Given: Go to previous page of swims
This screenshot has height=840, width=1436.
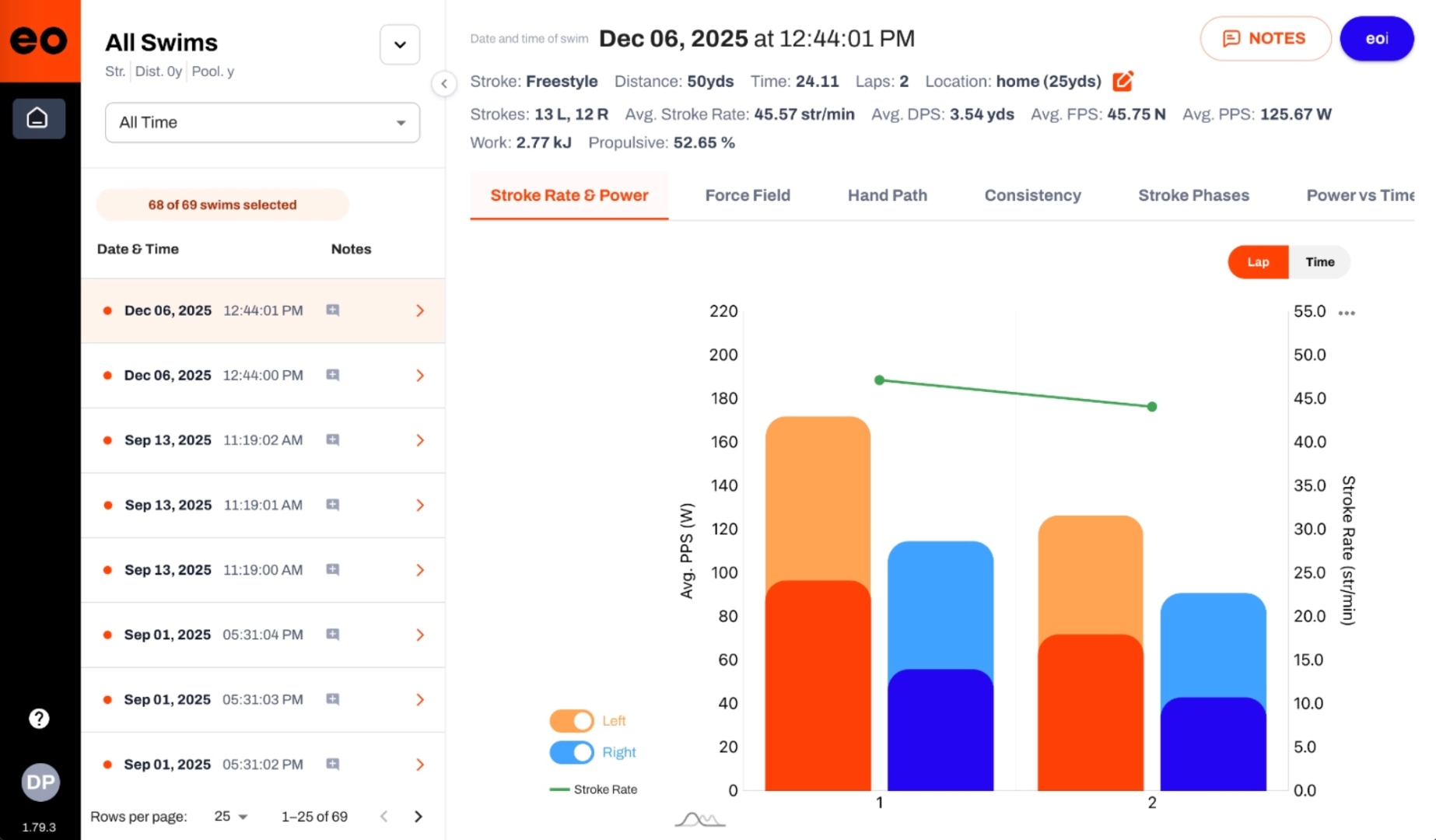Looking at the screenshot, I should [x=384, y=816].
